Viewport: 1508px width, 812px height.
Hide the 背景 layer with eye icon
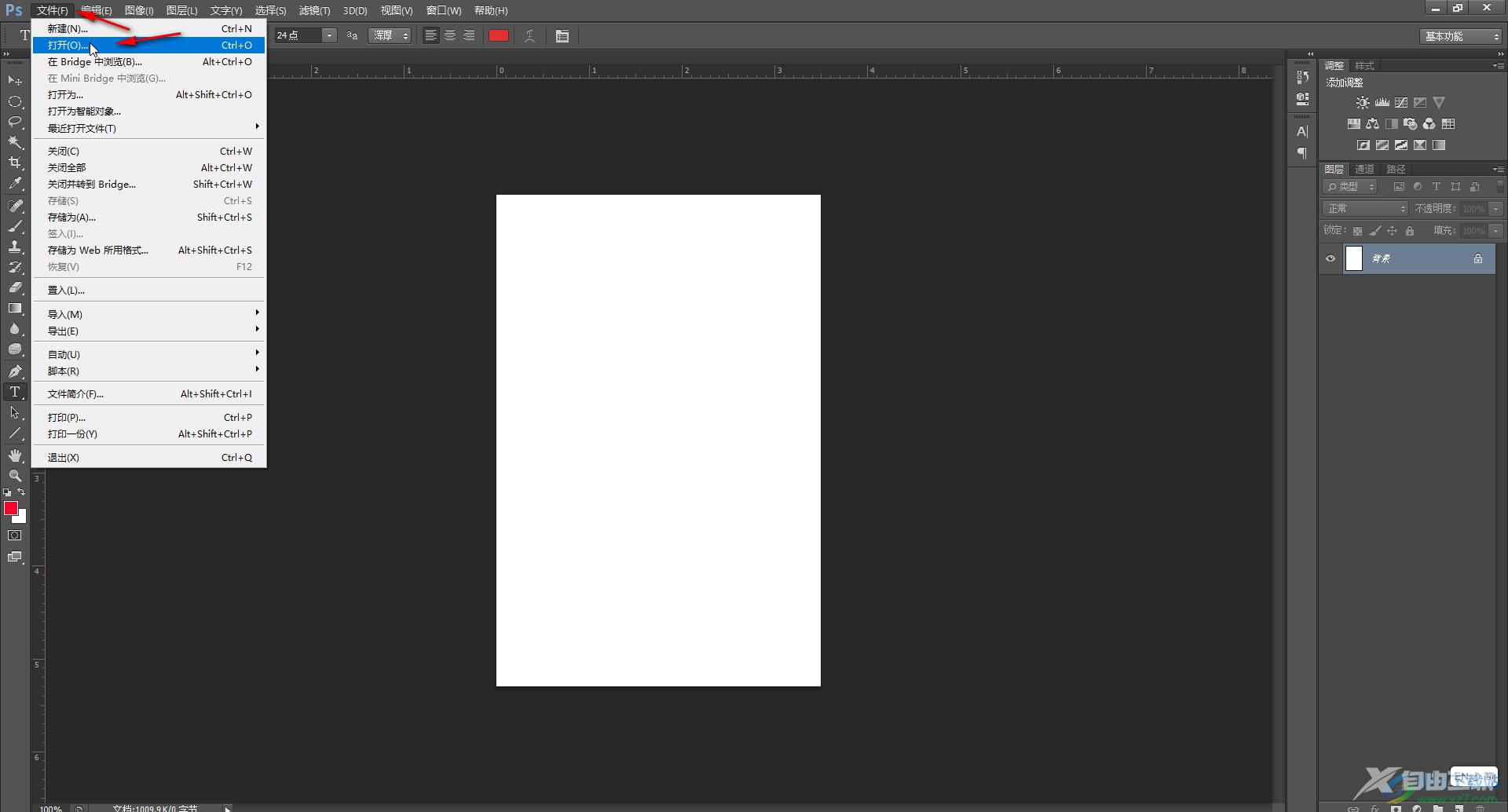coord(1330,258)
